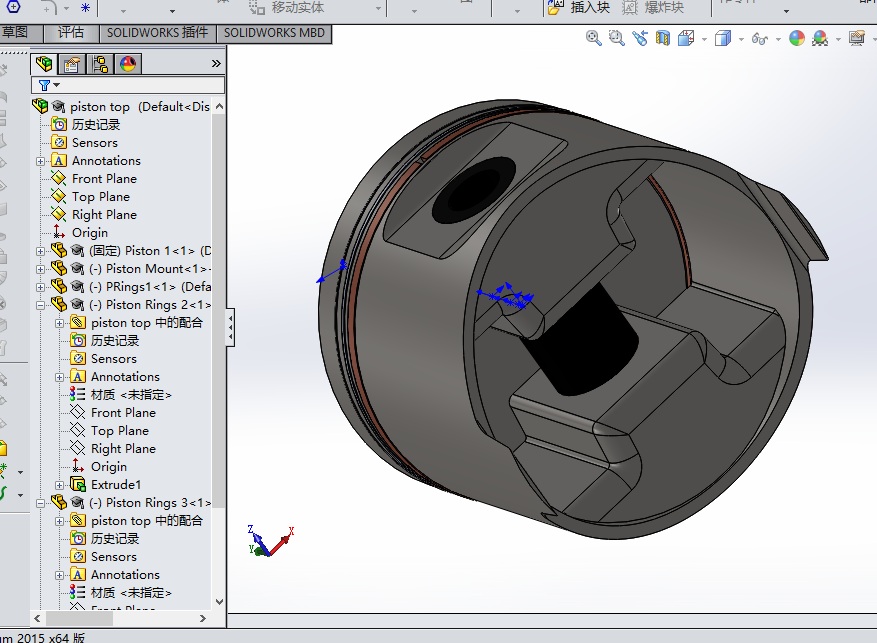Switch to the PropertyManager tab icon
Image resolution: width=877 pixels, height=643 pixels.
tap(72, 64)
